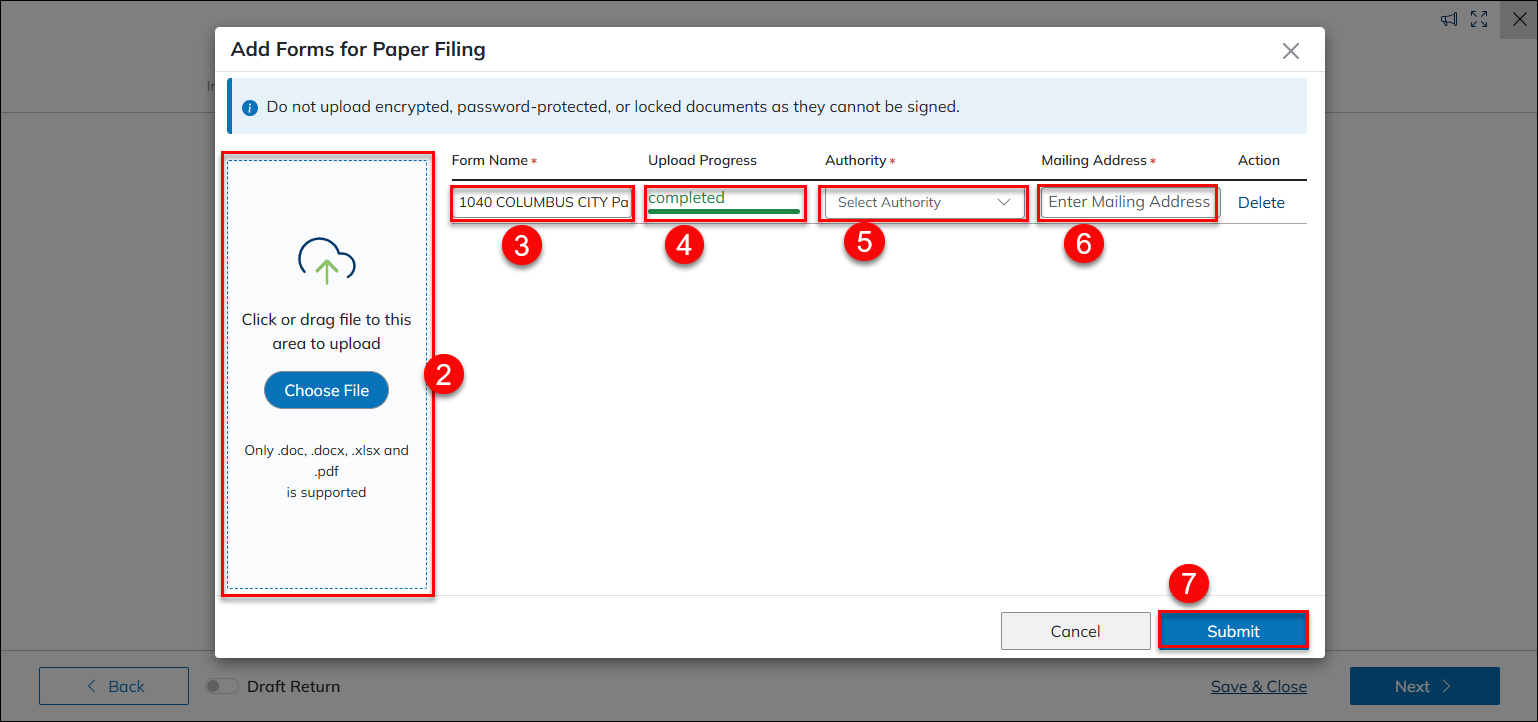Focus the Form Name text field

point(542,202)
